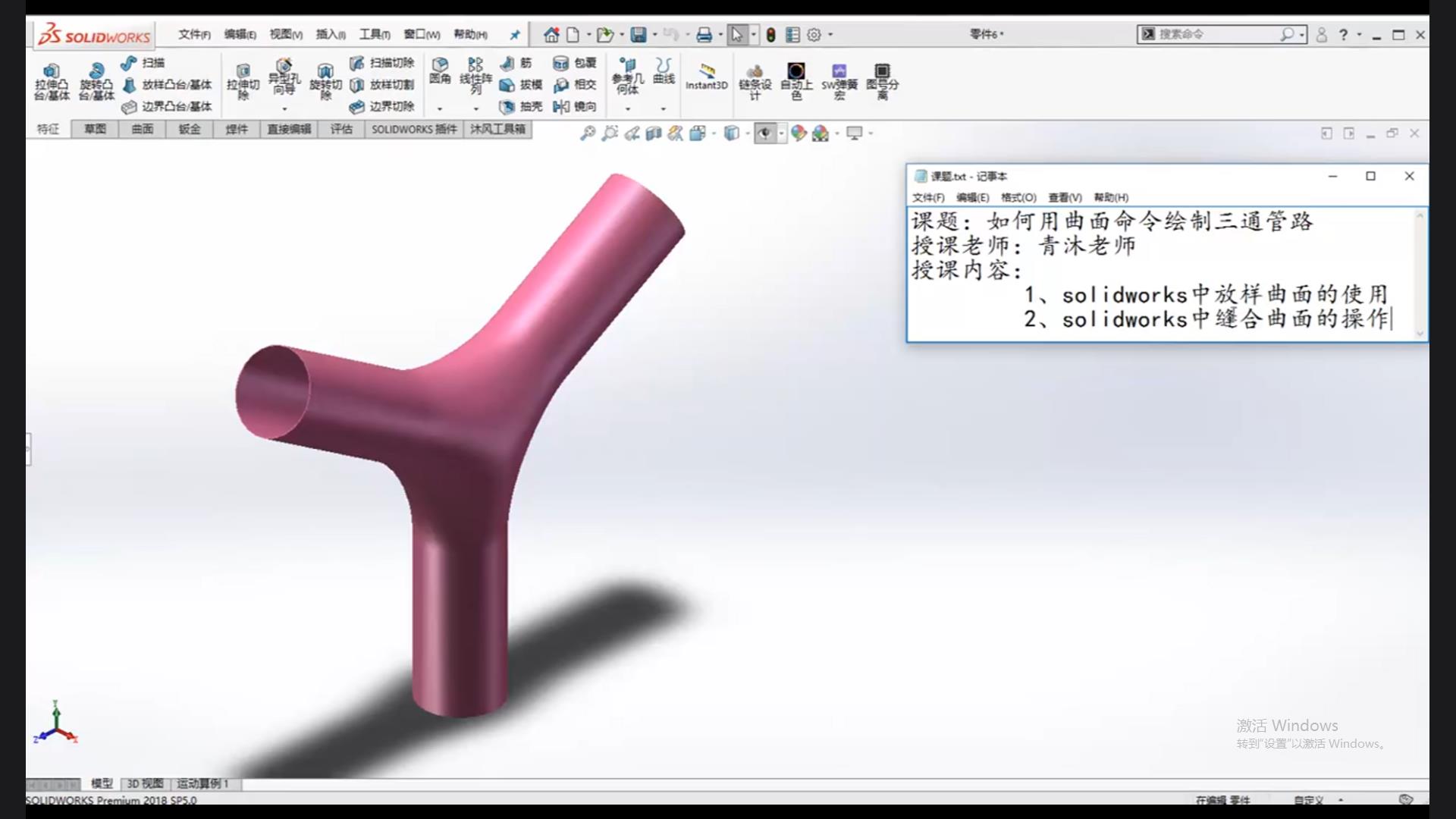Select the Lofted Boss/Base (放样凸台/基体) tool

click(168, 85)
